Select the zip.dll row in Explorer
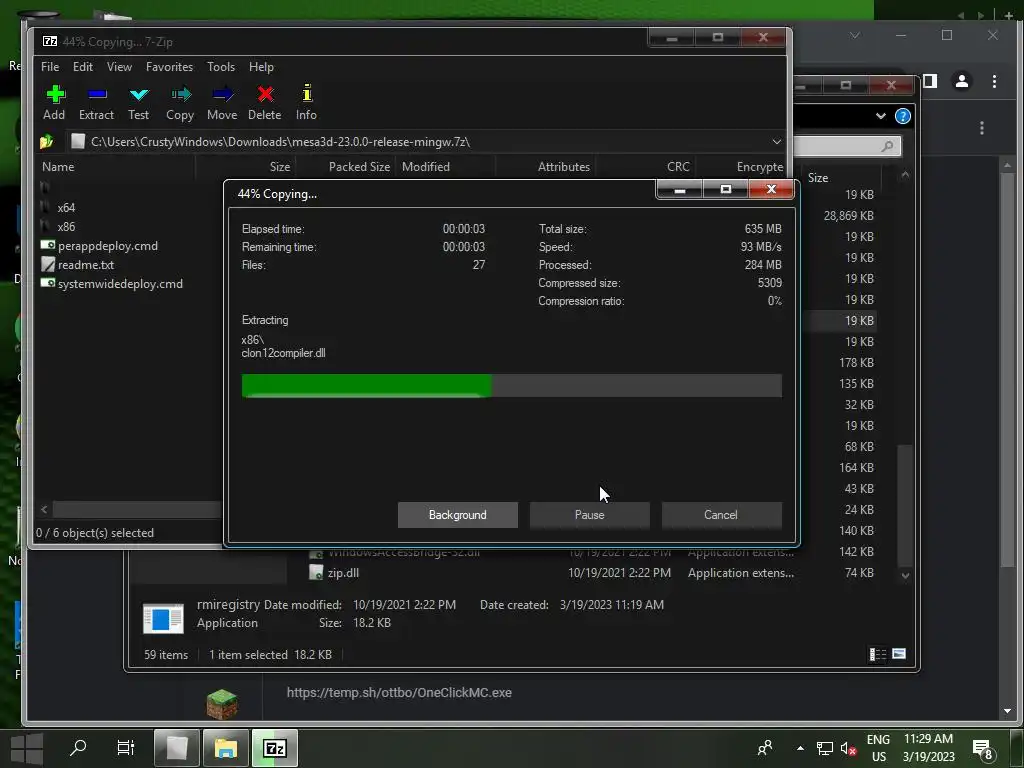Image resolution: width=1024 pixels, height=768 pixels. click(591, 572)
